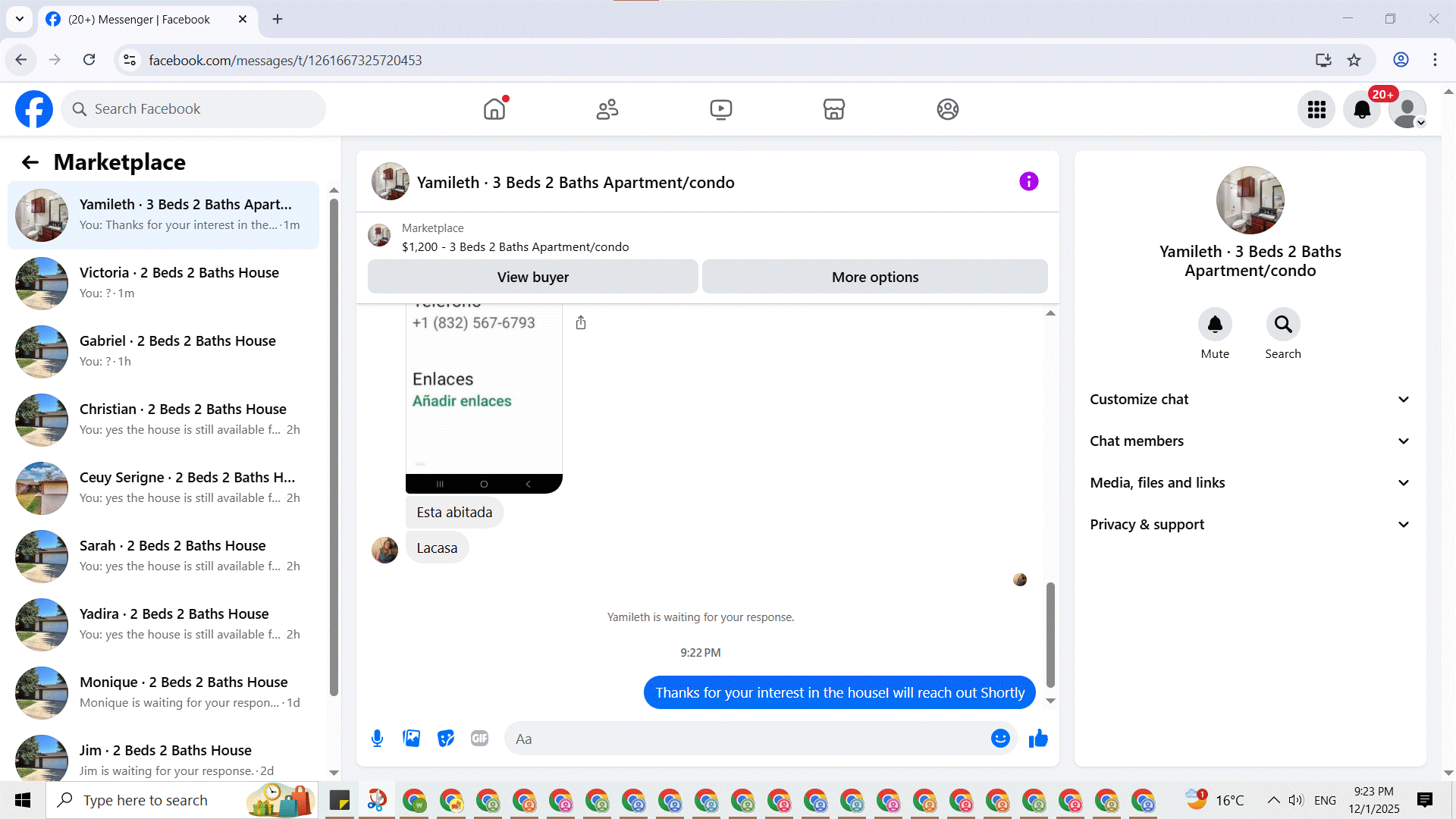Focus the Search Facebook field
Viewport: 1456px width, 819px height.
click(193, 109)
